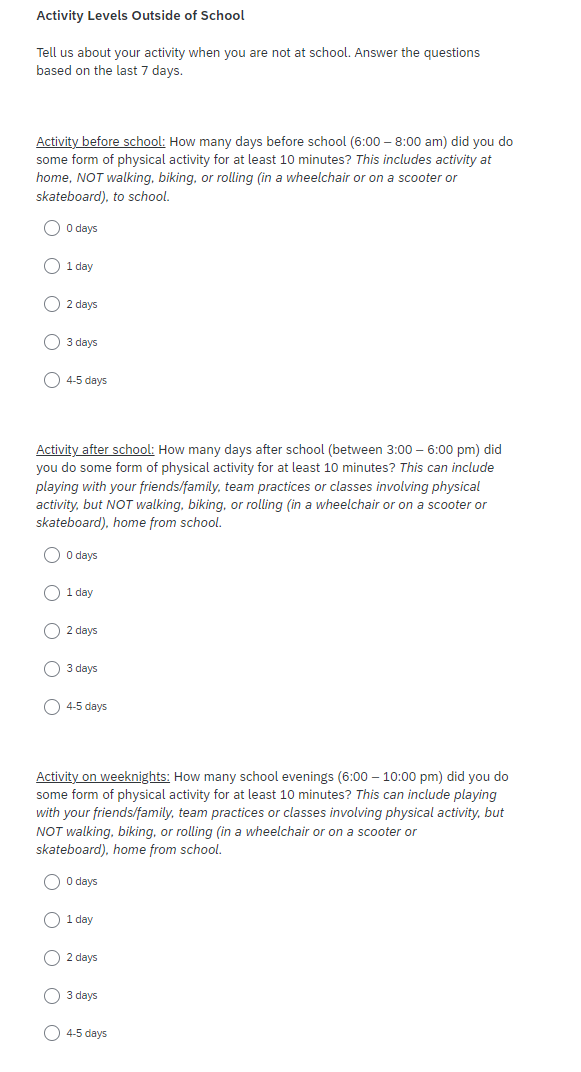This screenshot has width=581, height=1072.
Task: Select 3 days for activity after school
Action: [x=52, y=669]
